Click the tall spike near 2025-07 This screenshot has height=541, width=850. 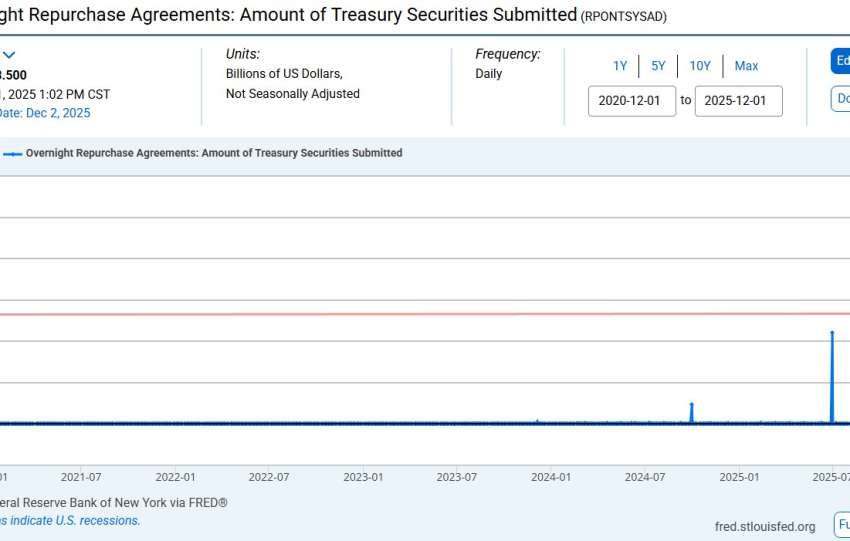click(x=832, y=333)
